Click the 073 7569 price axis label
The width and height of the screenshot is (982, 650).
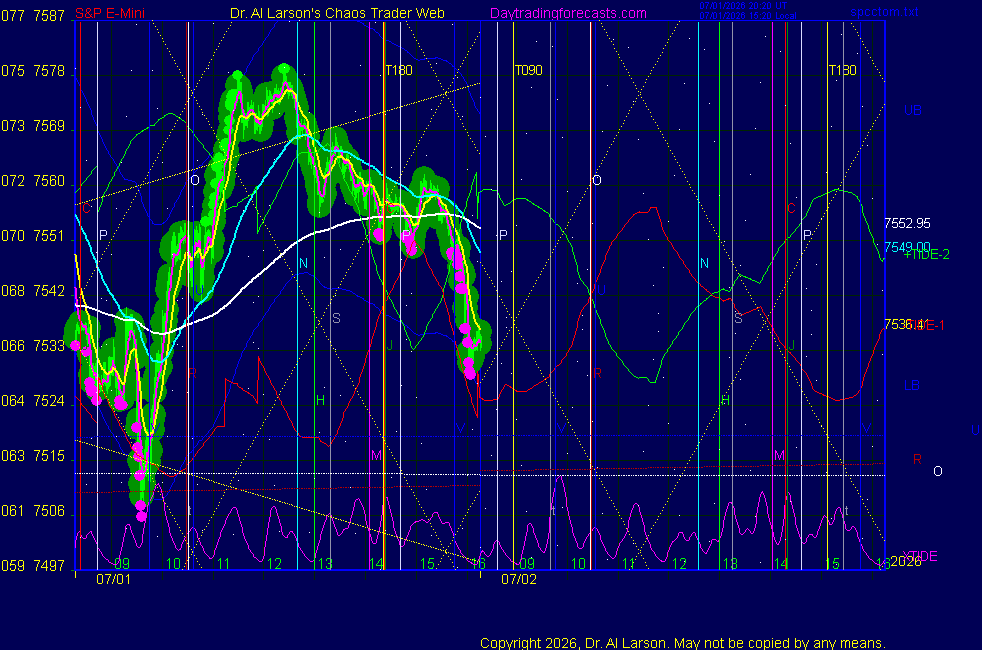point(33,126)
